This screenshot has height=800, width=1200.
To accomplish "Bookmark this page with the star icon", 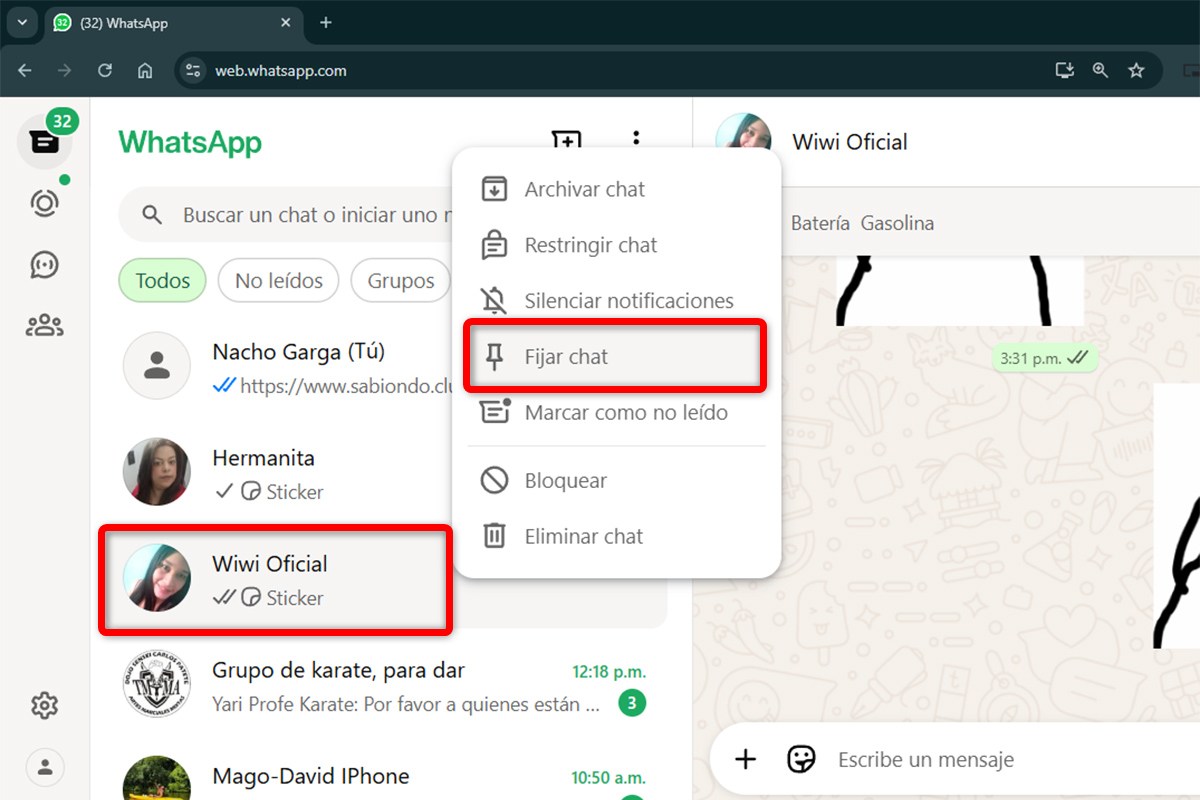I will pyautogui.click(x=1136, y=70).
